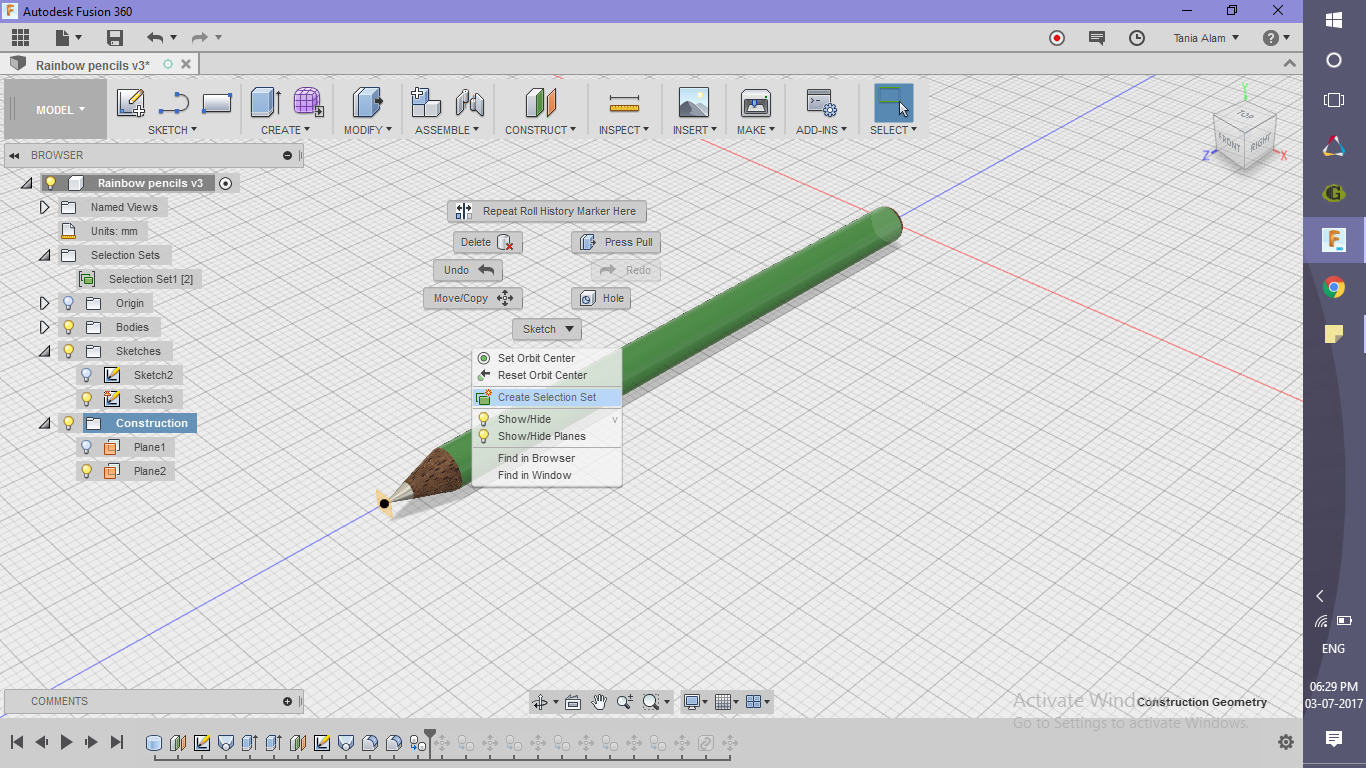Toggle the Origin folder lightbulb
This screenshot has width=1366, height=768.
pyautogui.click(x=69, y=303)
